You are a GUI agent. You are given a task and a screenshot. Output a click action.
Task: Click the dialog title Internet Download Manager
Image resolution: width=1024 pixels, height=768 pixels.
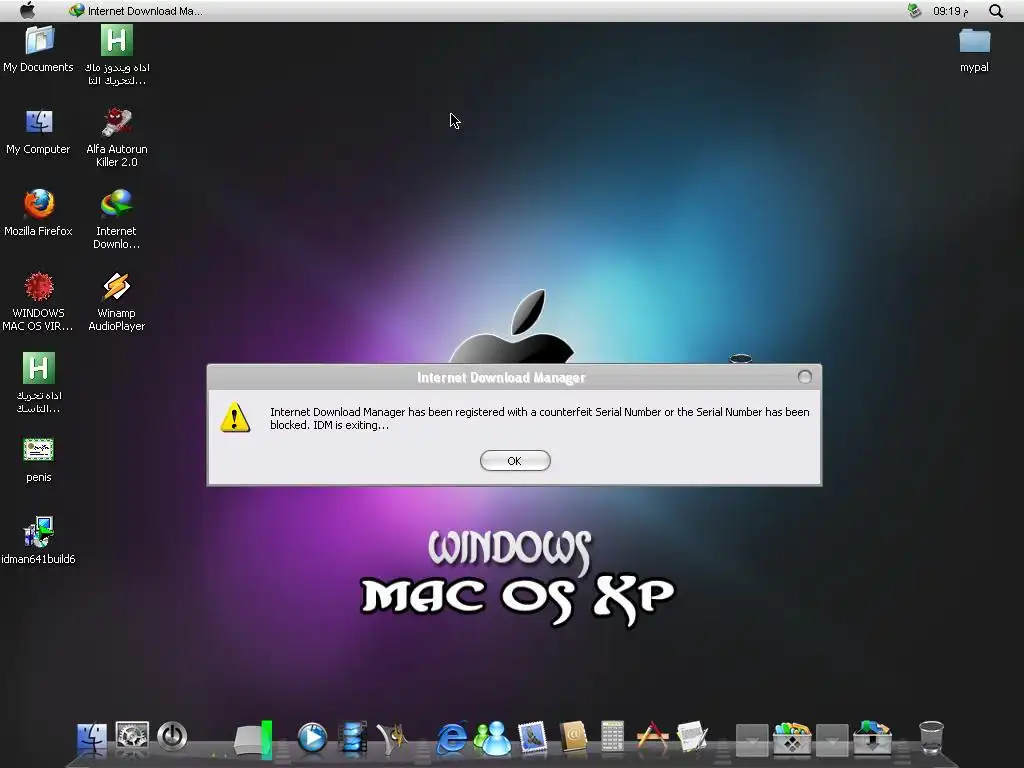coord(501,377)
